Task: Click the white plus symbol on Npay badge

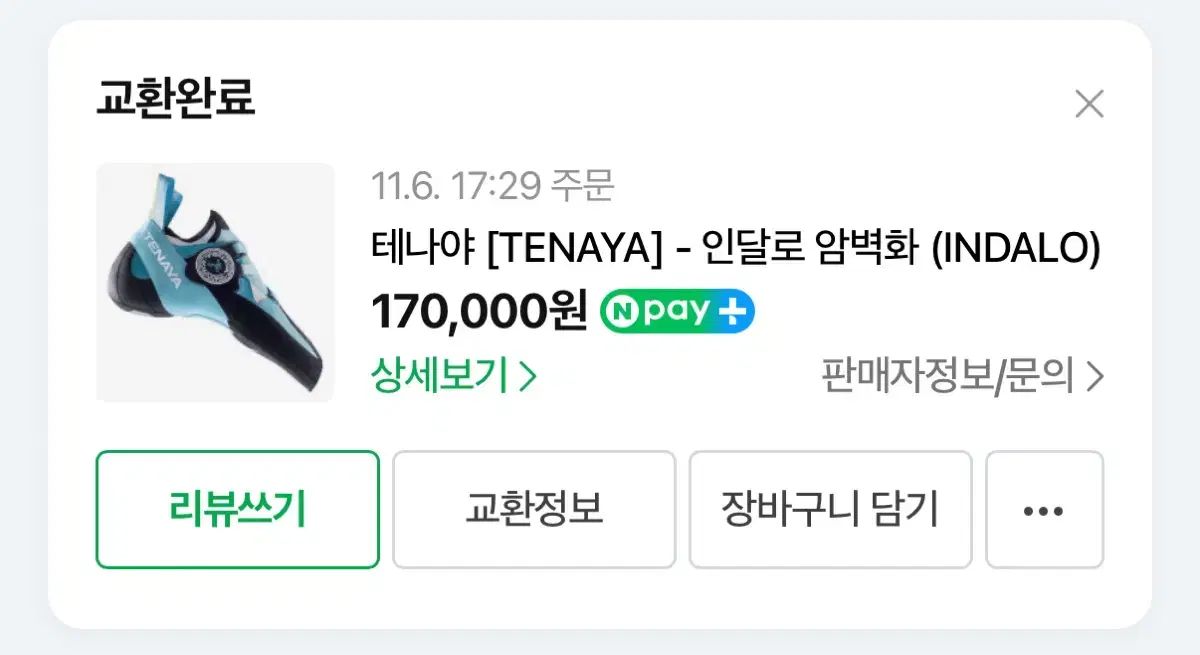Action: [x=733, y=313]
